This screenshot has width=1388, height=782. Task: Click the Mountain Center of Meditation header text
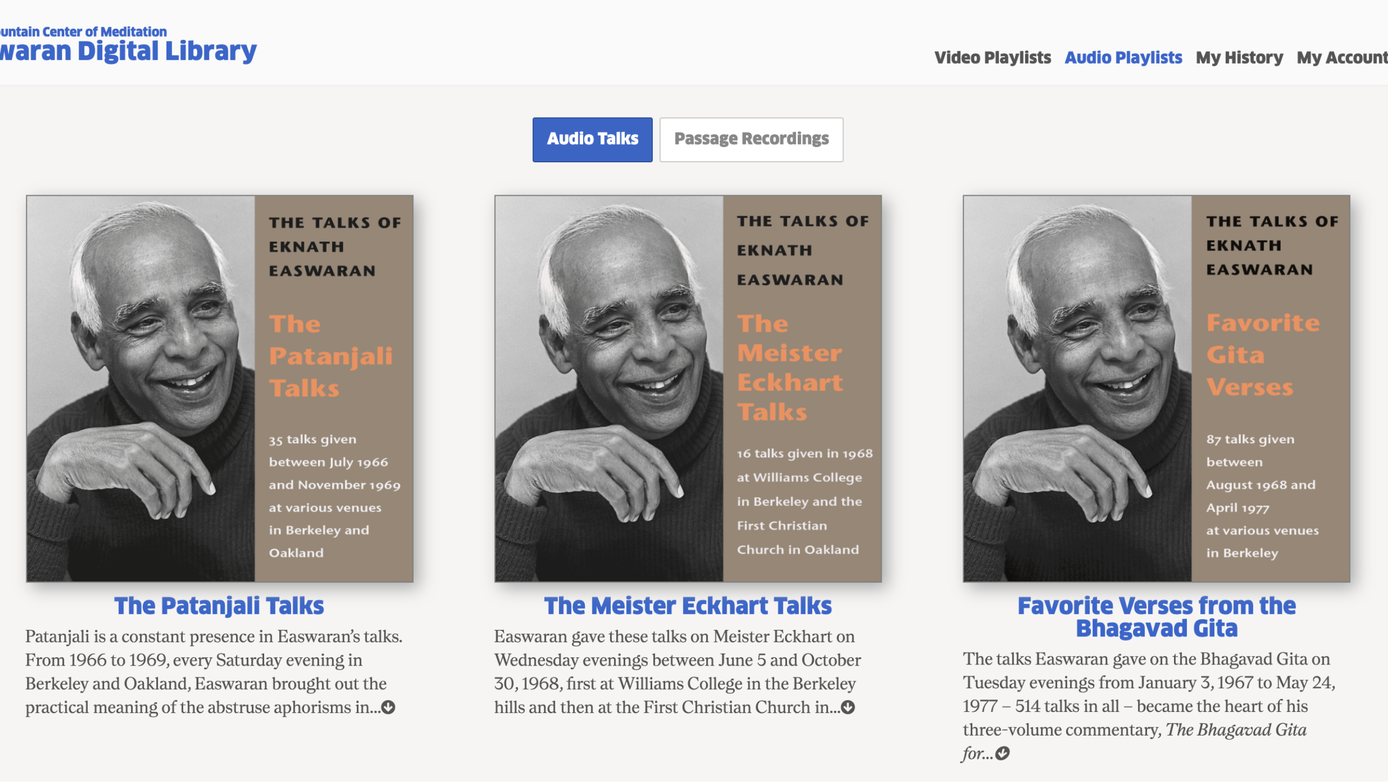click(x=84, y=31)
